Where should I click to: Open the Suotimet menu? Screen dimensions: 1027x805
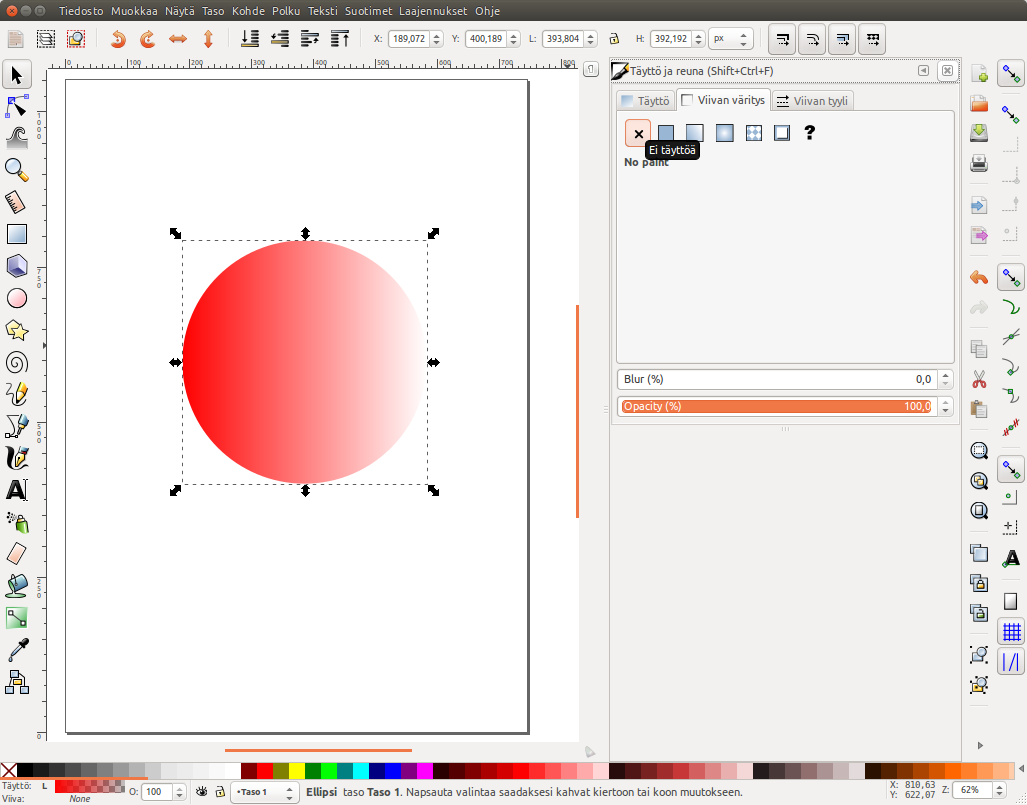pyautogui.click(x=369, y=11)
